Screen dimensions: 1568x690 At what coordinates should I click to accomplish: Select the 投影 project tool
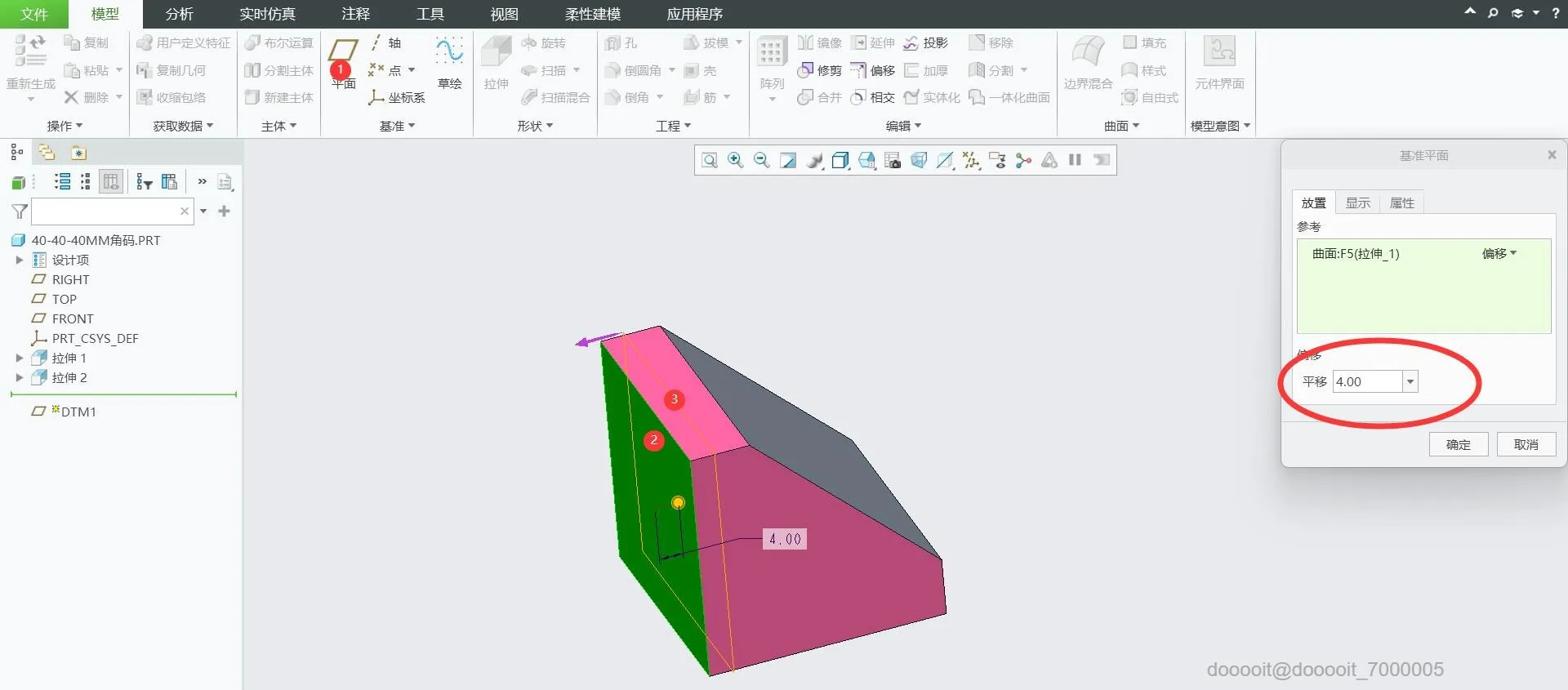pos(925,43)
